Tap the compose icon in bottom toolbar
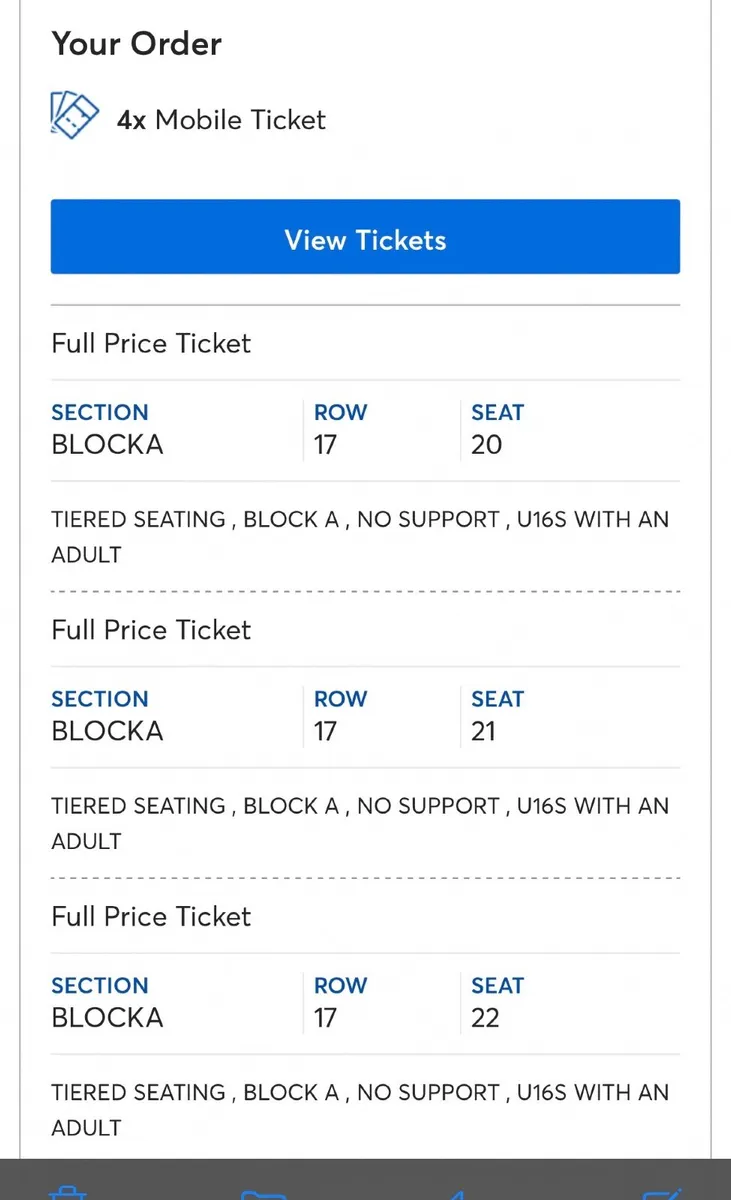 point(663,1194)
